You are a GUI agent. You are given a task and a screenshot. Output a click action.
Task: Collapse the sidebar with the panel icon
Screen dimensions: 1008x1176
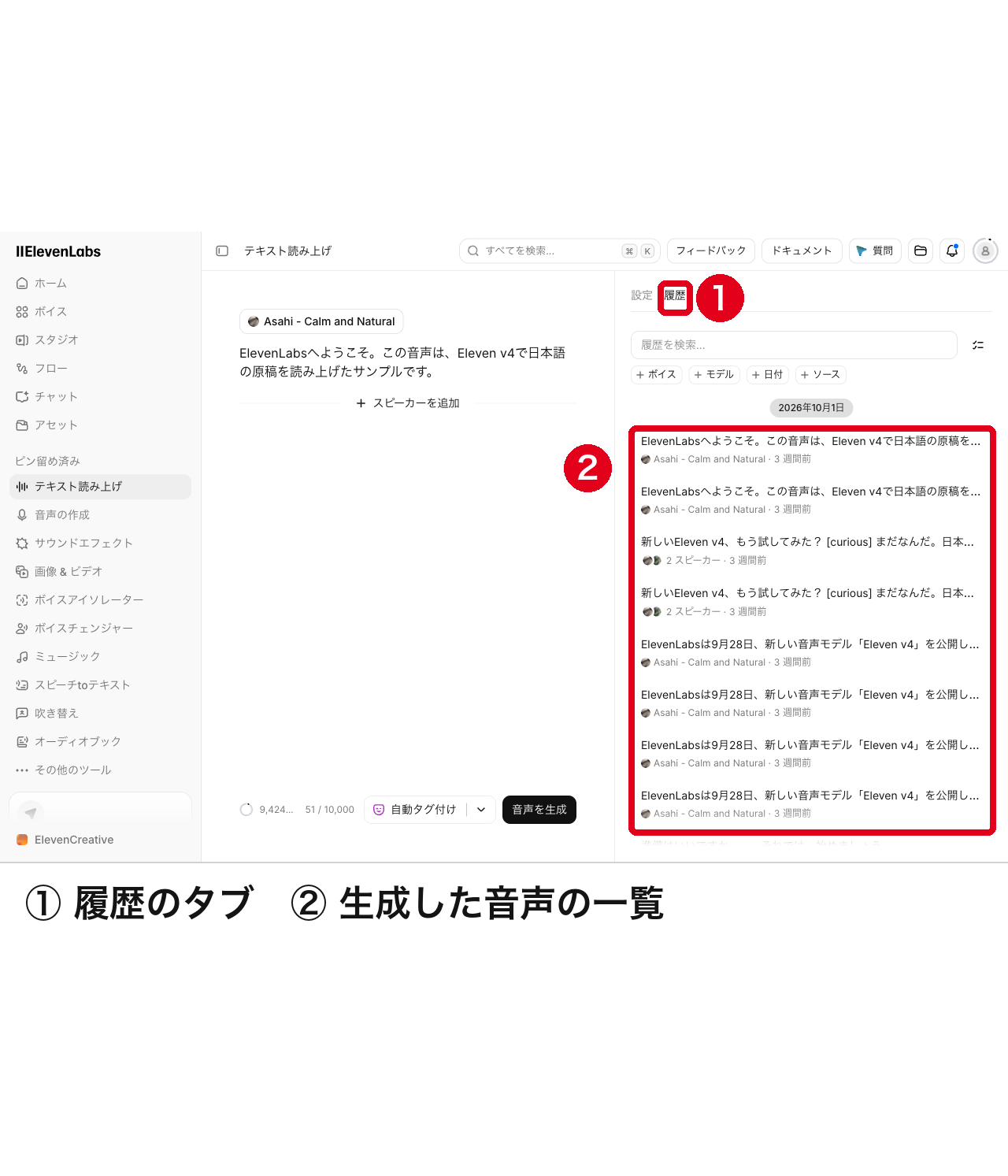click(222, 251)
